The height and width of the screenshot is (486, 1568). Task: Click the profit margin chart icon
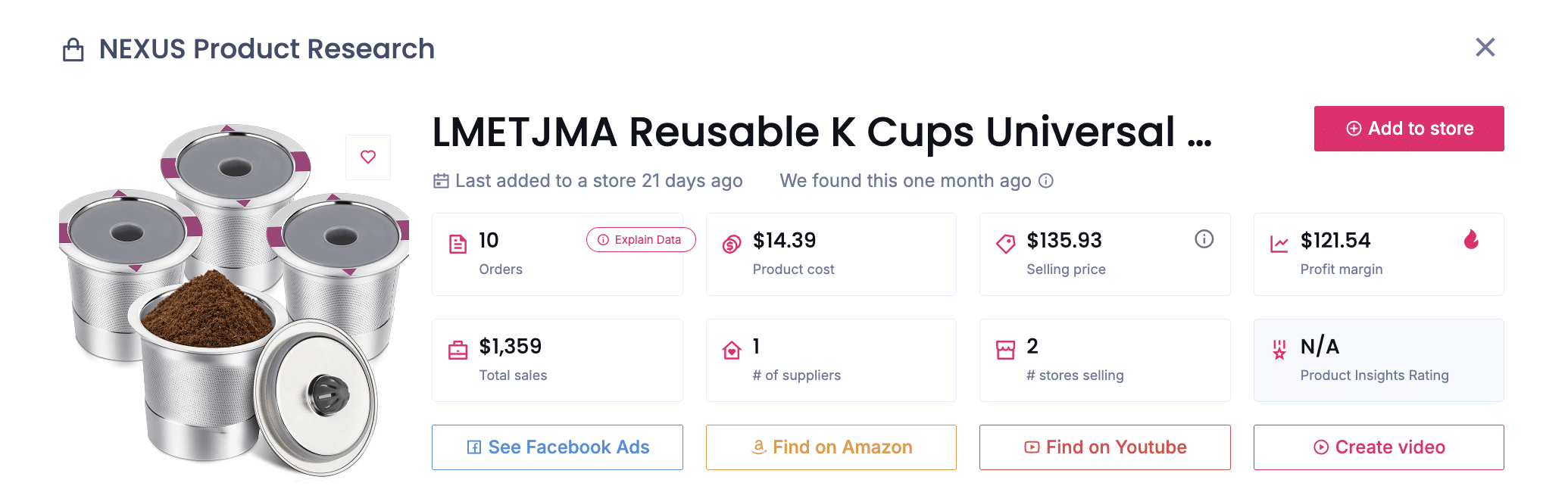[x=1279, y=243]
